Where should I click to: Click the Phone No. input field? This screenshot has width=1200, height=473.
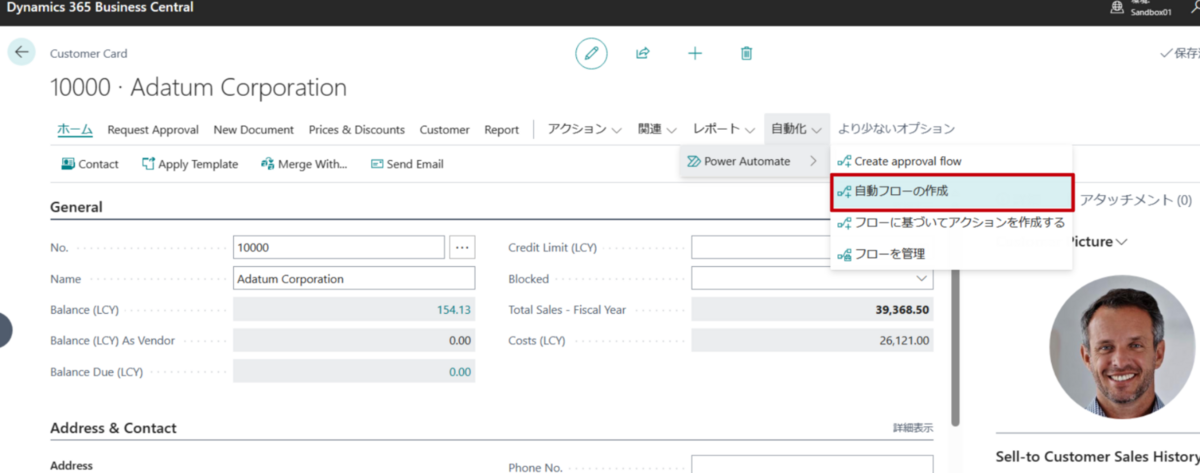[x=813, y=466]
